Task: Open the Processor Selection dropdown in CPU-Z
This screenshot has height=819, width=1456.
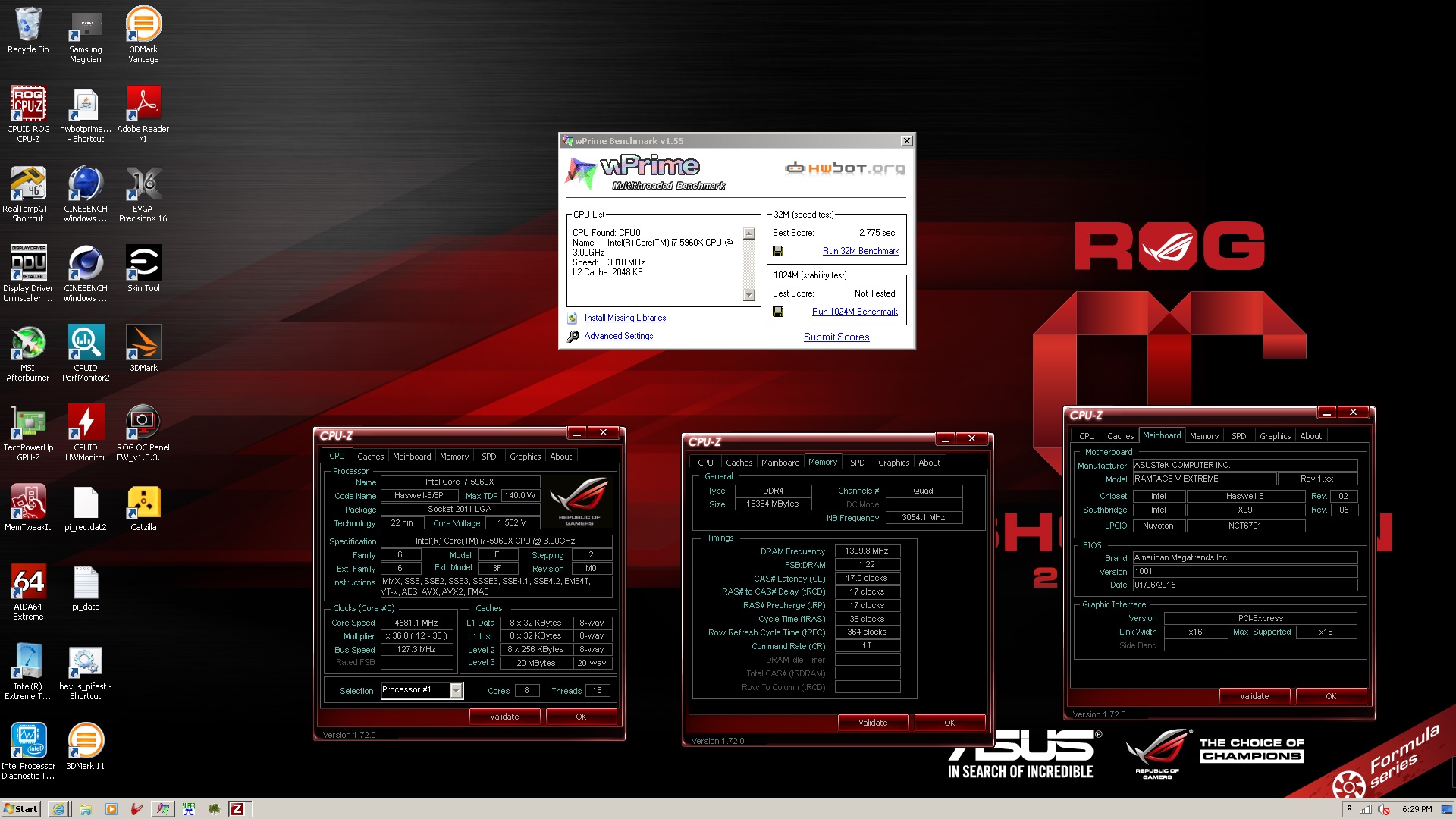Action: point(456,690)
